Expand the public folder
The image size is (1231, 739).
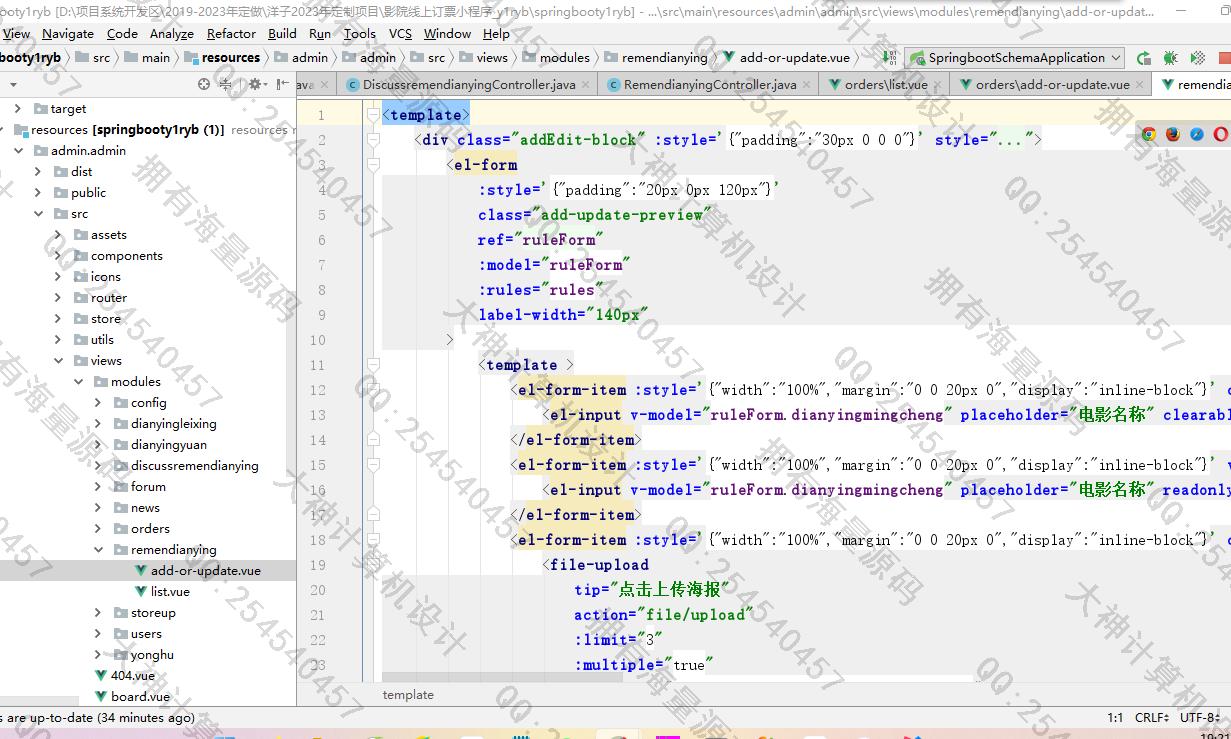click(x=38, y=192)
